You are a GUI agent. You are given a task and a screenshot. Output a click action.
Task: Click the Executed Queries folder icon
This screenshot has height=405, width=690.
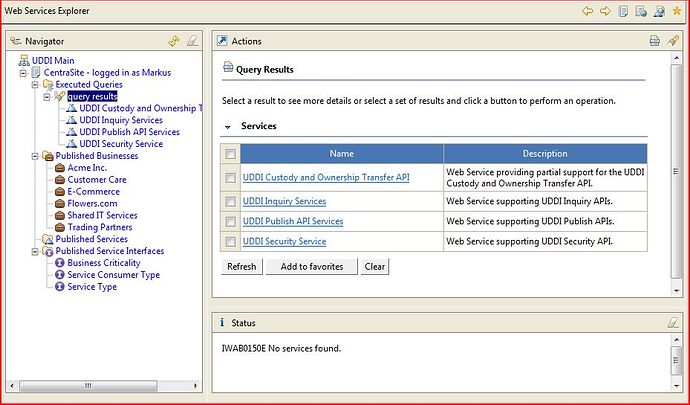point(48,84)
